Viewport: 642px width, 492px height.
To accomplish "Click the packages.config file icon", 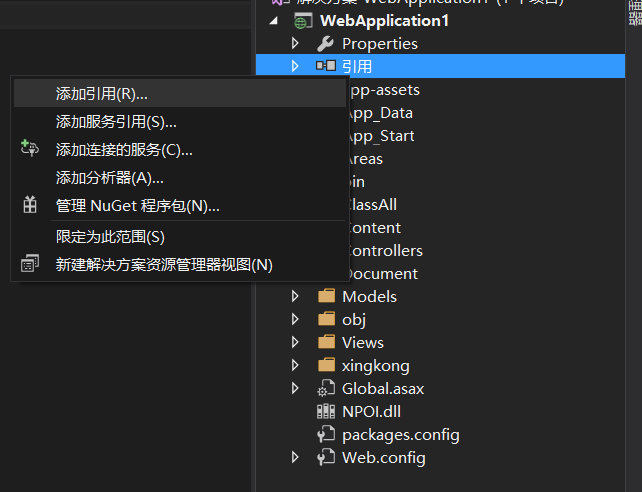I will [326, 434].
